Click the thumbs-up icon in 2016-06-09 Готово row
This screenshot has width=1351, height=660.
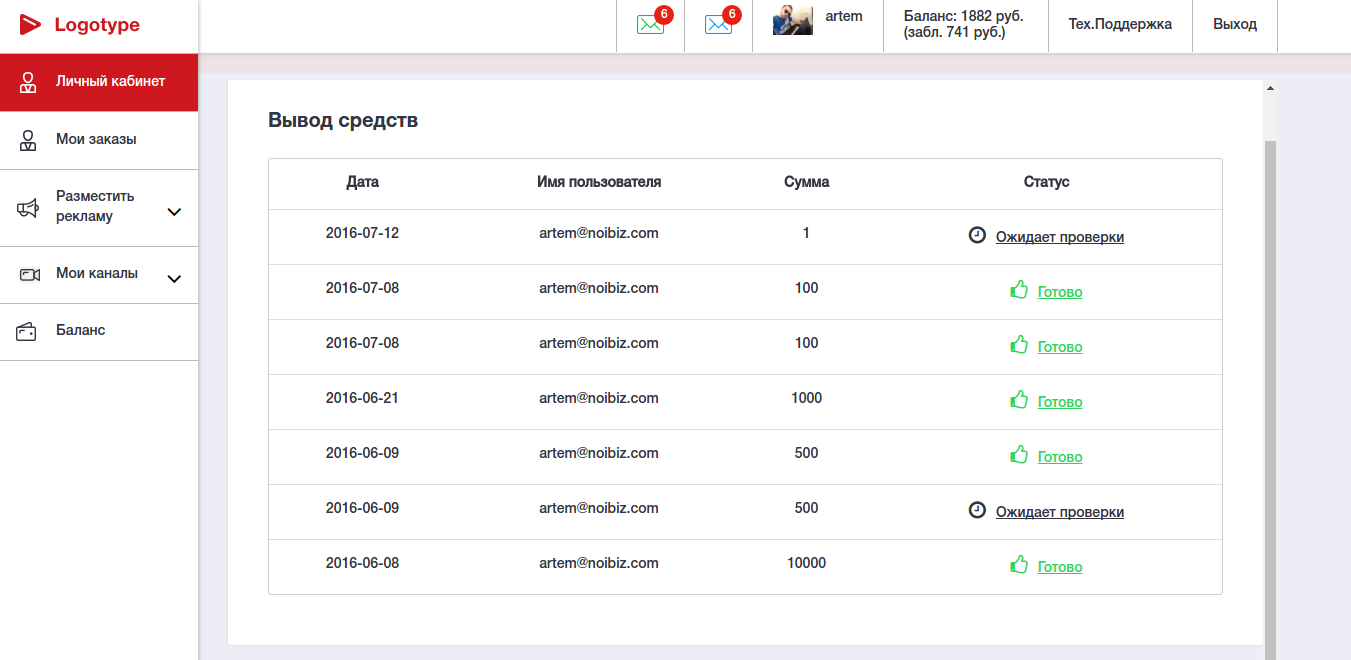click(x=1019, y=455)
